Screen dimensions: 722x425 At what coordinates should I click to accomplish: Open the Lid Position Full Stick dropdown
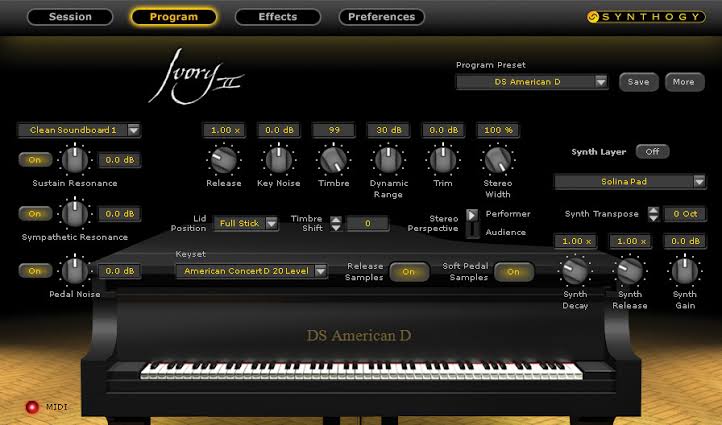click(x=246, y=223)
